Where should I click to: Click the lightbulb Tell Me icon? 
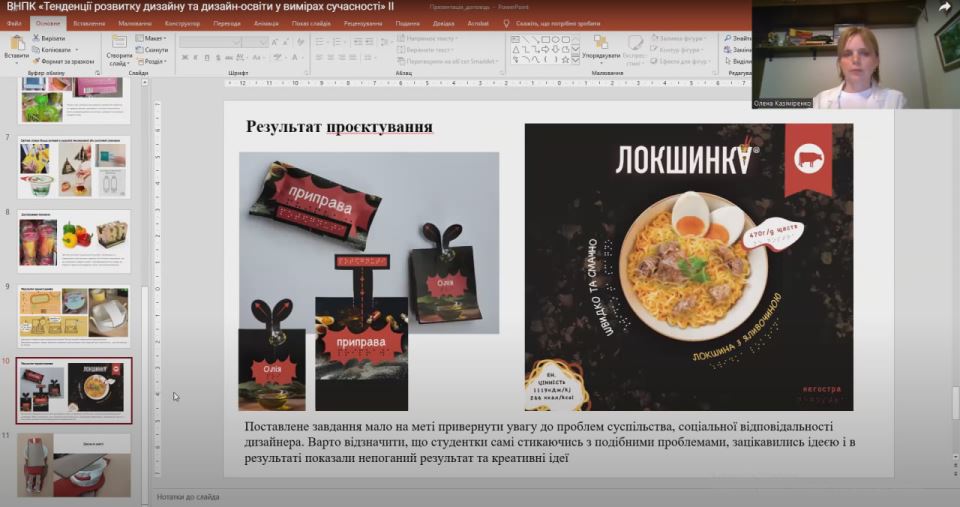point(506,23)
